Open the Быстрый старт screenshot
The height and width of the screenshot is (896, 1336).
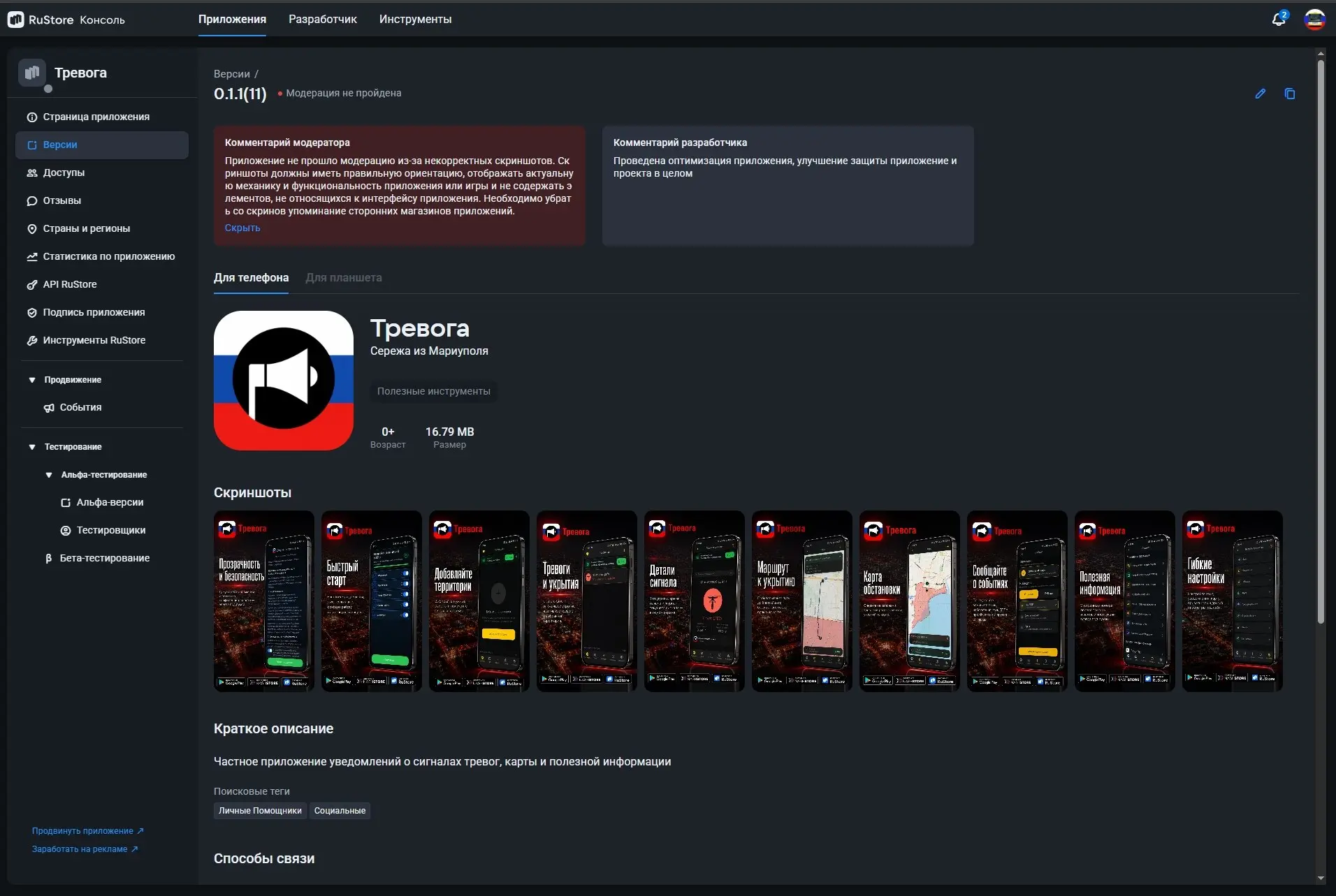[372, 601]
